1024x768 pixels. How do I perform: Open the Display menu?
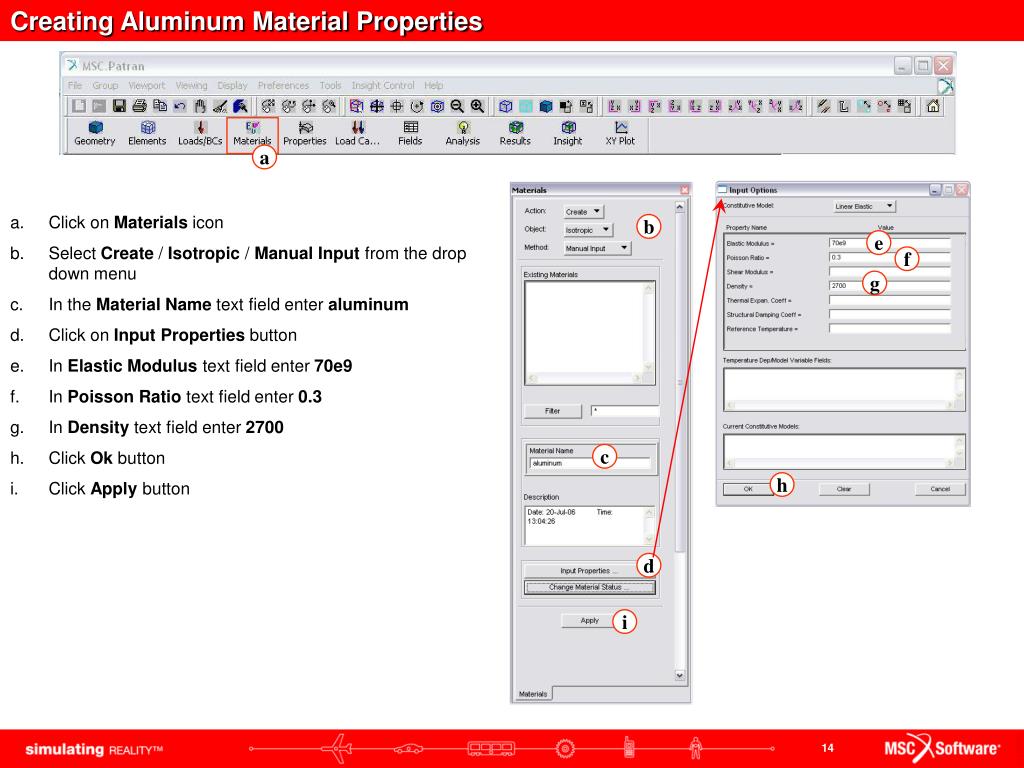pyautogui.click(x=232, y=86)
